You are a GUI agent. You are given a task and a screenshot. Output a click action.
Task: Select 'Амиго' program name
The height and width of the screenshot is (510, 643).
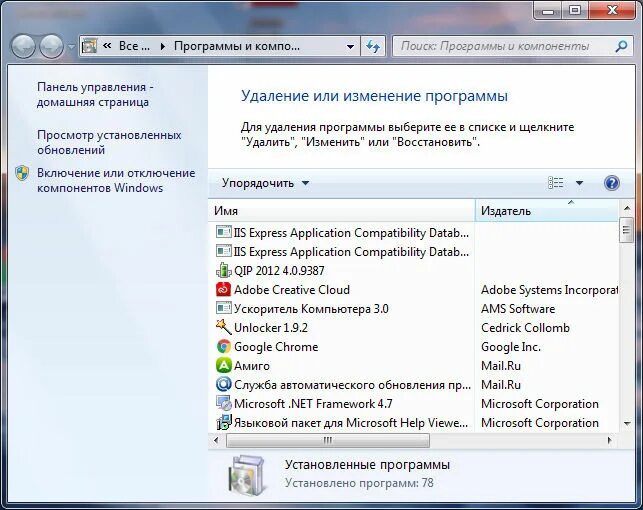[252, 366]
